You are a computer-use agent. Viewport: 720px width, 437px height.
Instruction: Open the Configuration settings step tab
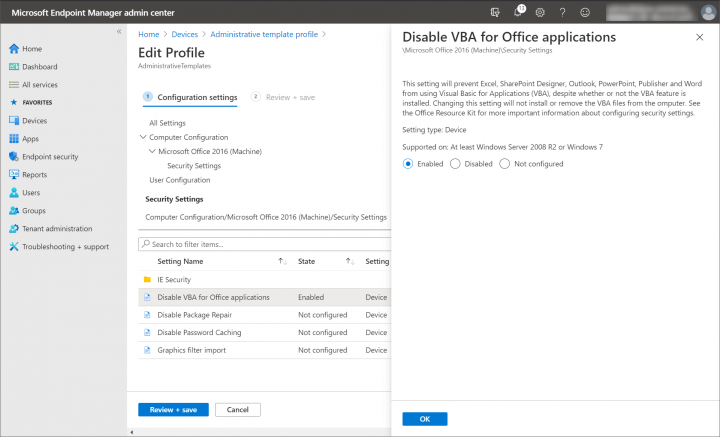point(190,97)
